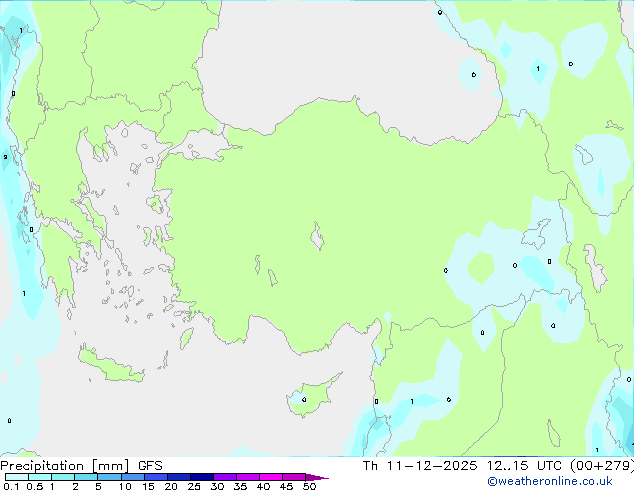Select the legend swatch between 2 and 5
The image size is (634, 490).
[86, 477]
